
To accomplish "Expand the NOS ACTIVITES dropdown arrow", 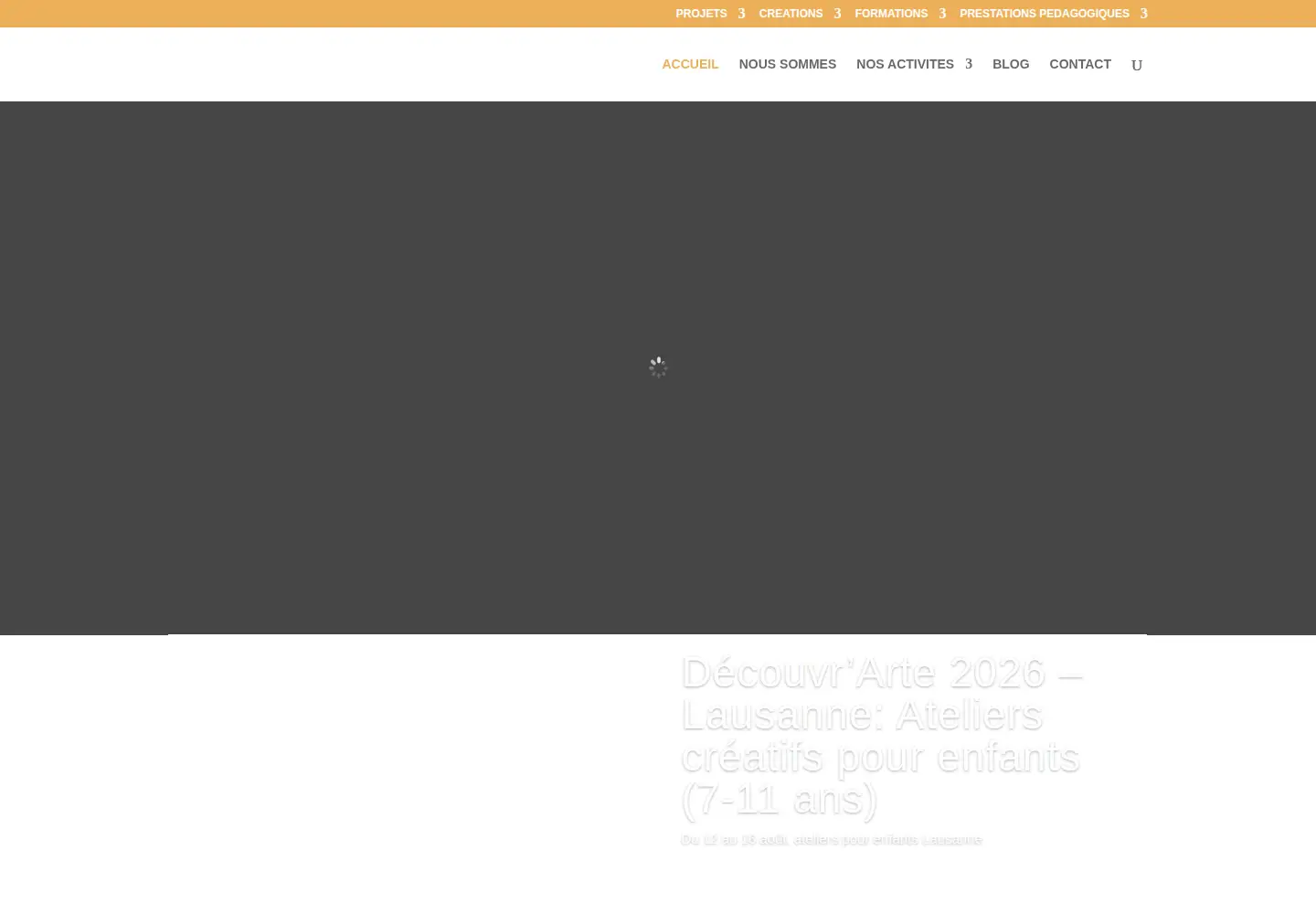I will click(x=969, y=64).
